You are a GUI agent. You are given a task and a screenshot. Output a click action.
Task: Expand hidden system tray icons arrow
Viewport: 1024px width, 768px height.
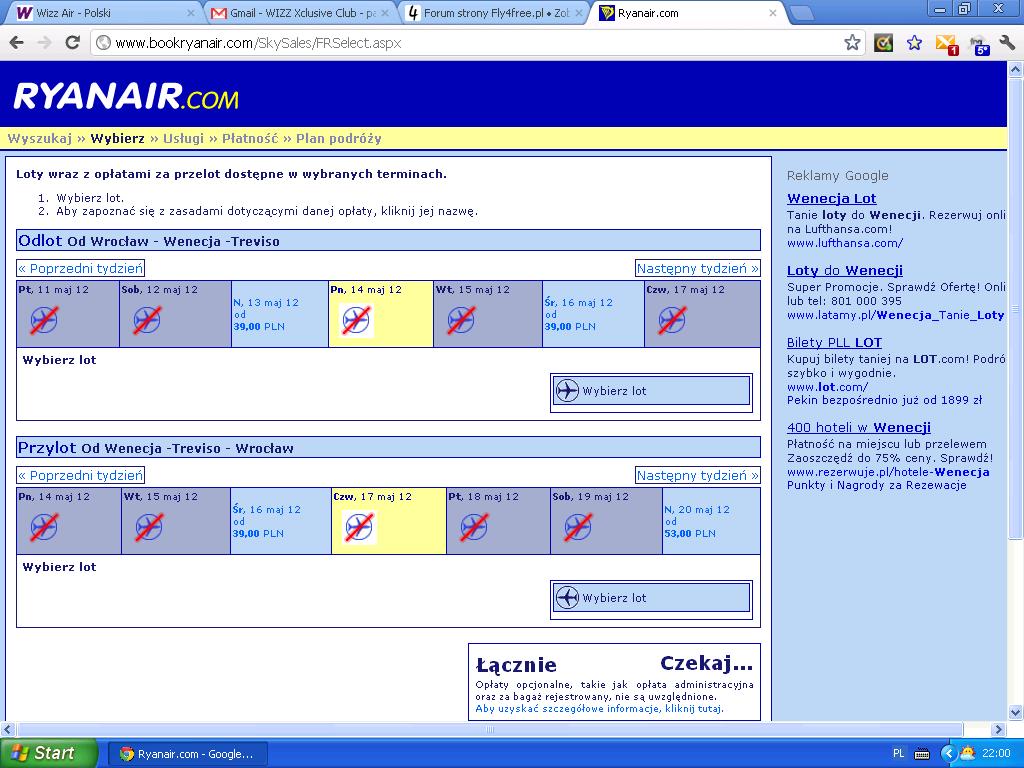[x=948, y=754]
